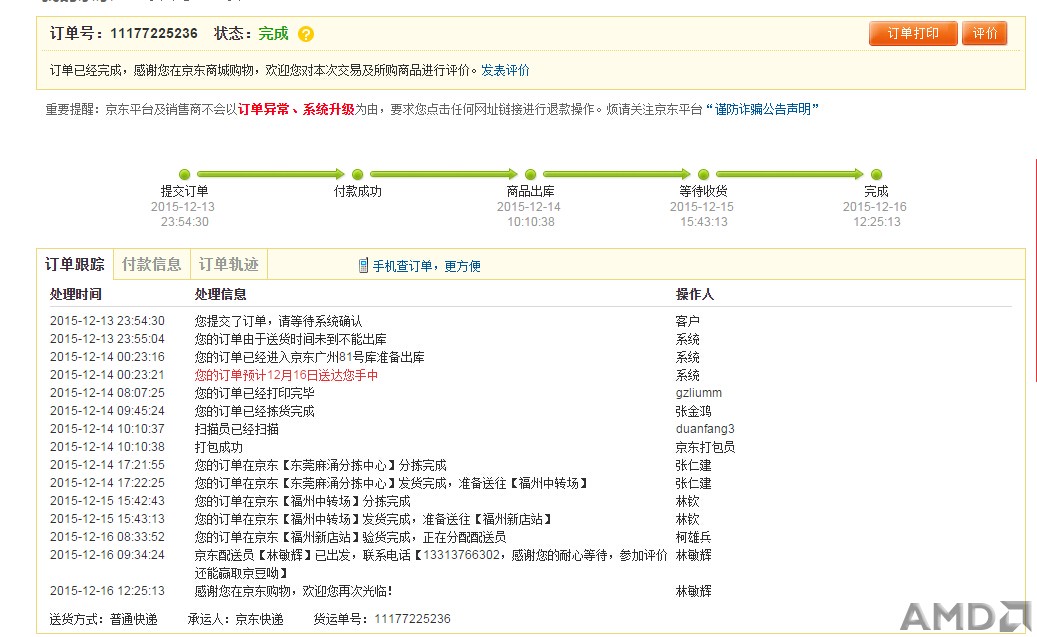Click the orange 评价 button
This screenshot has height=637, width=1037.
[985, 33]
